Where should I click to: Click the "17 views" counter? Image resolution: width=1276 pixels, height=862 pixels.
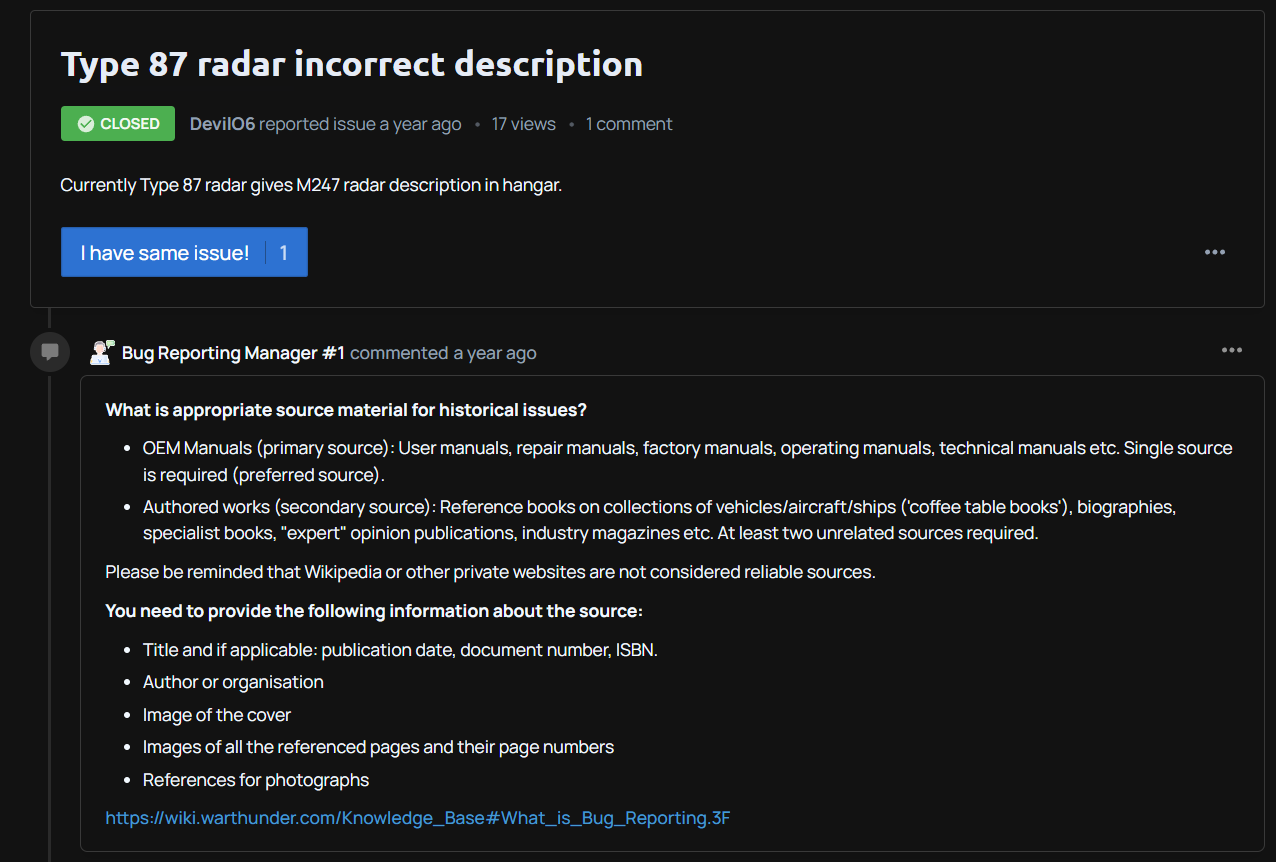pyautogui.click(x=523, y=124)
